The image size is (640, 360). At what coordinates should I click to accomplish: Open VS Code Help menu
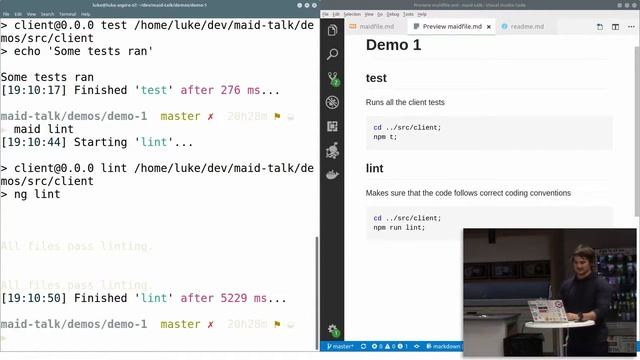(x=422, y=14)
